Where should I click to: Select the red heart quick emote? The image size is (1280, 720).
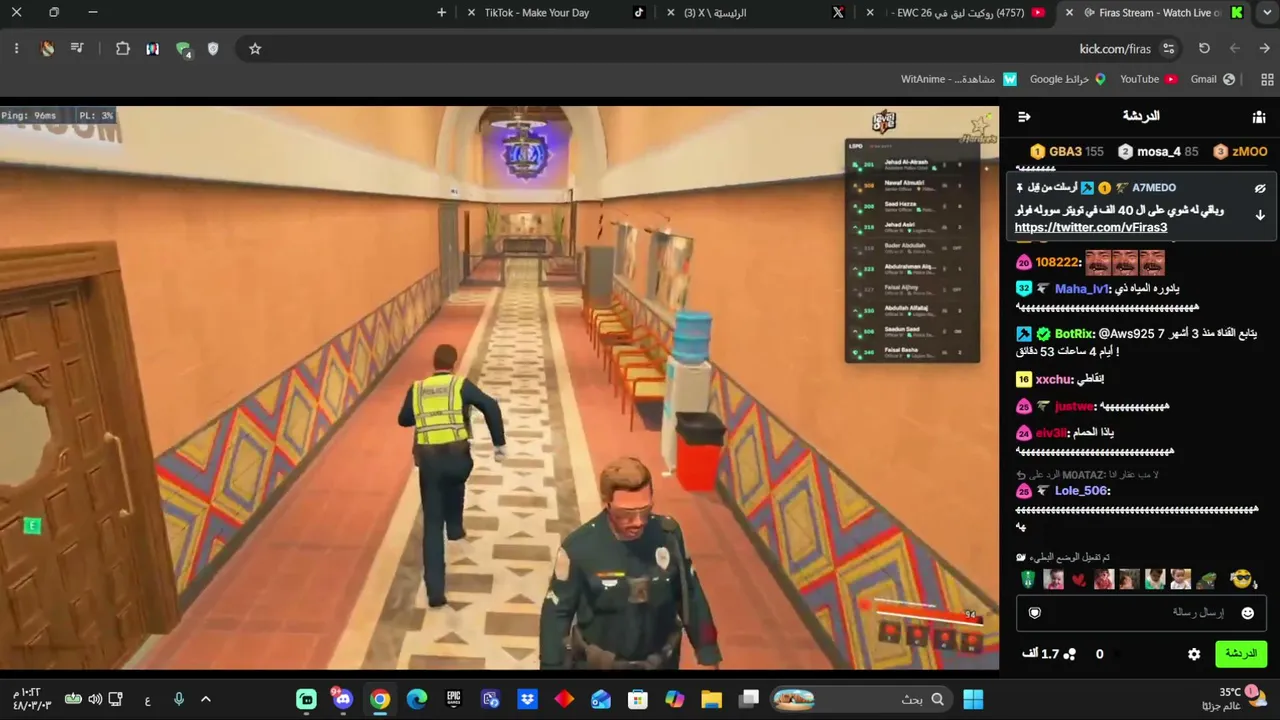1078,580
